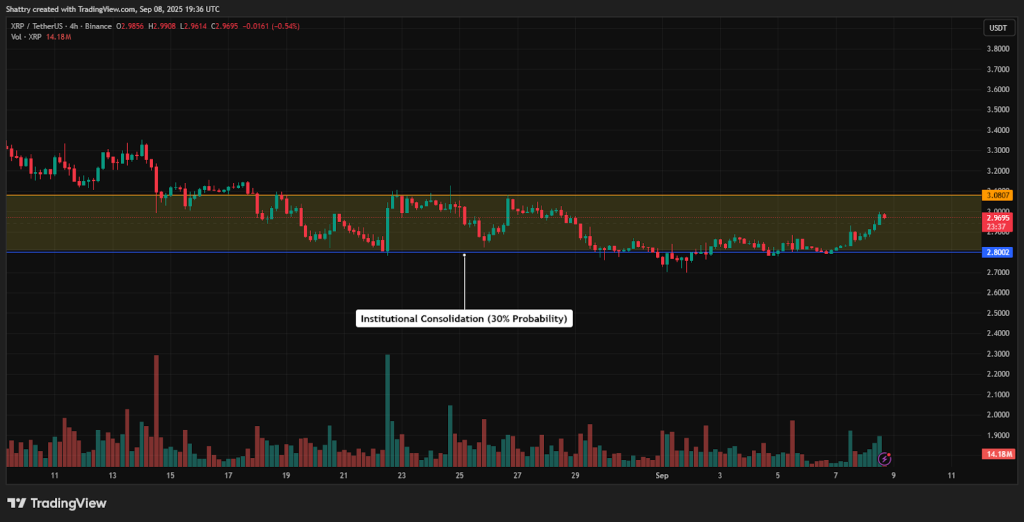Open the USDT currency selector

tap(996, 28)
